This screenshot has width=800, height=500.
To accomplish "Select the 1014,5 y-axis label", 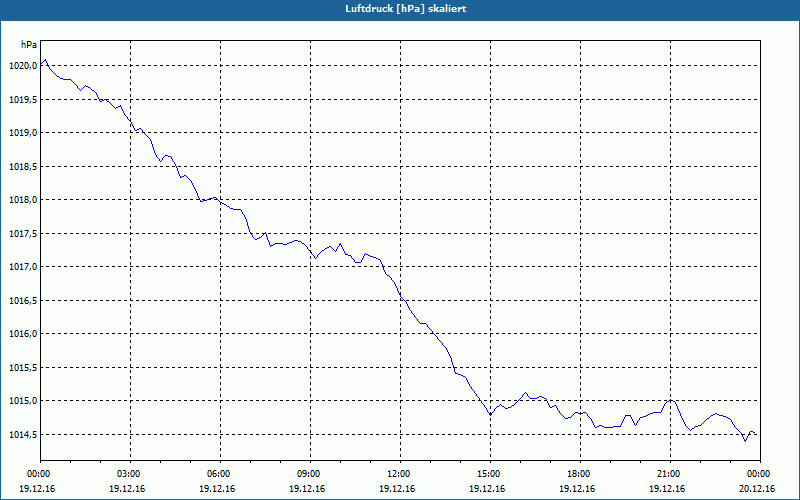I will pos(23,435).
